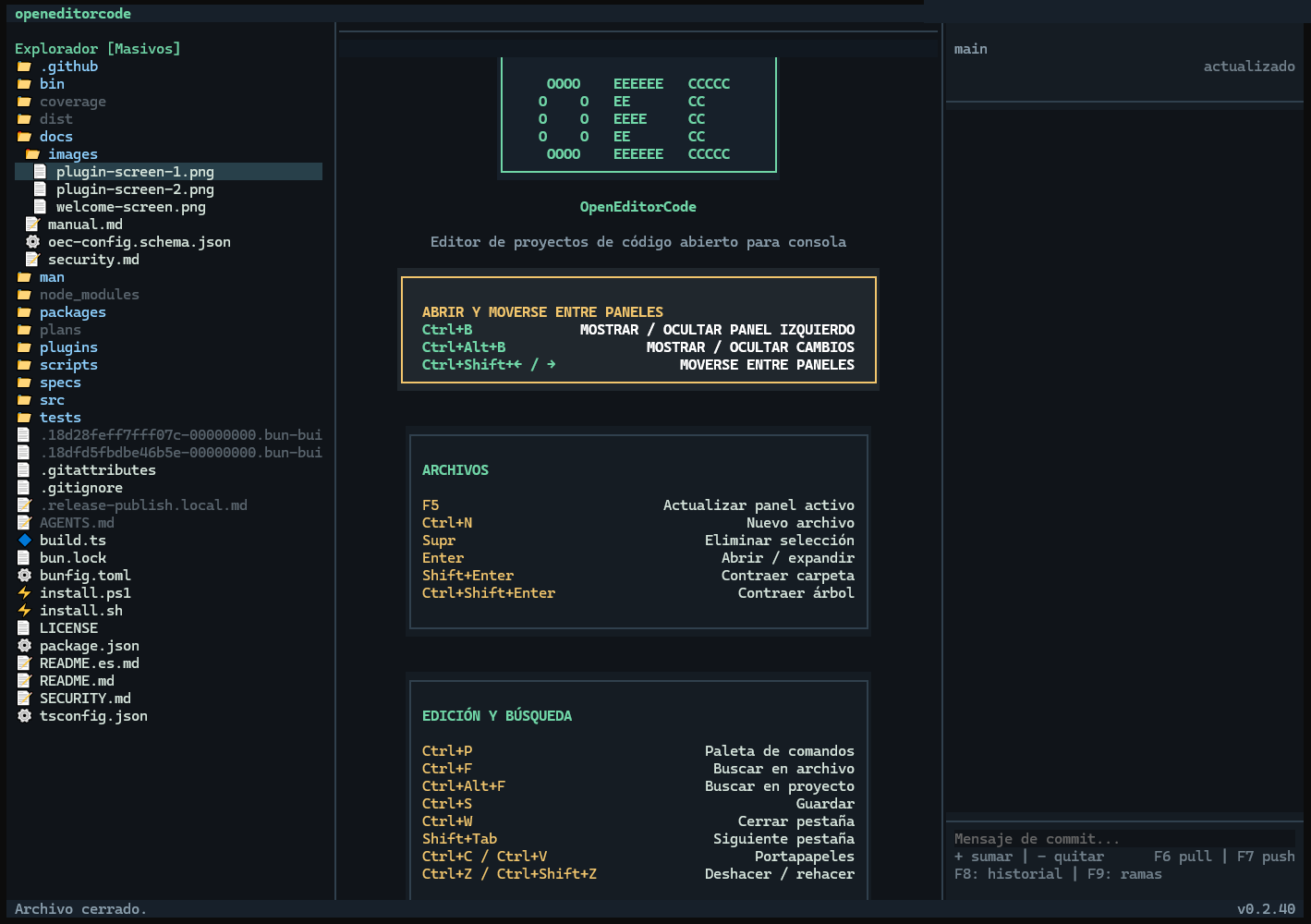Screen dimensions: 1311x924
Task: Click the 'Explorador [Masivos]' panel header
Action: [98, 49]
